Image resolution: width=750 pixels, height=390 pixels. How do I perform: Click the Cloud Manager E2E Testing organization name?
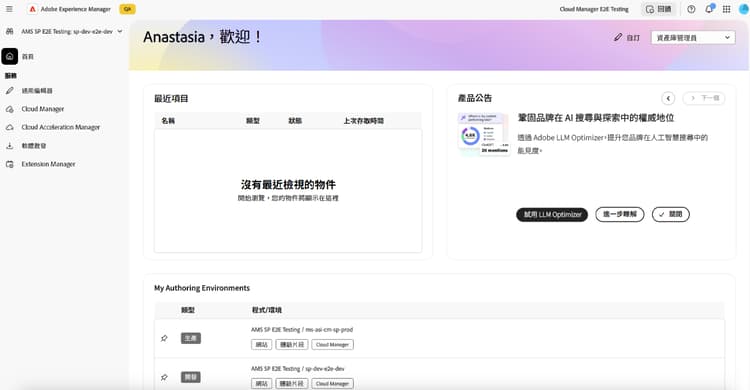[x=594, y=9]
